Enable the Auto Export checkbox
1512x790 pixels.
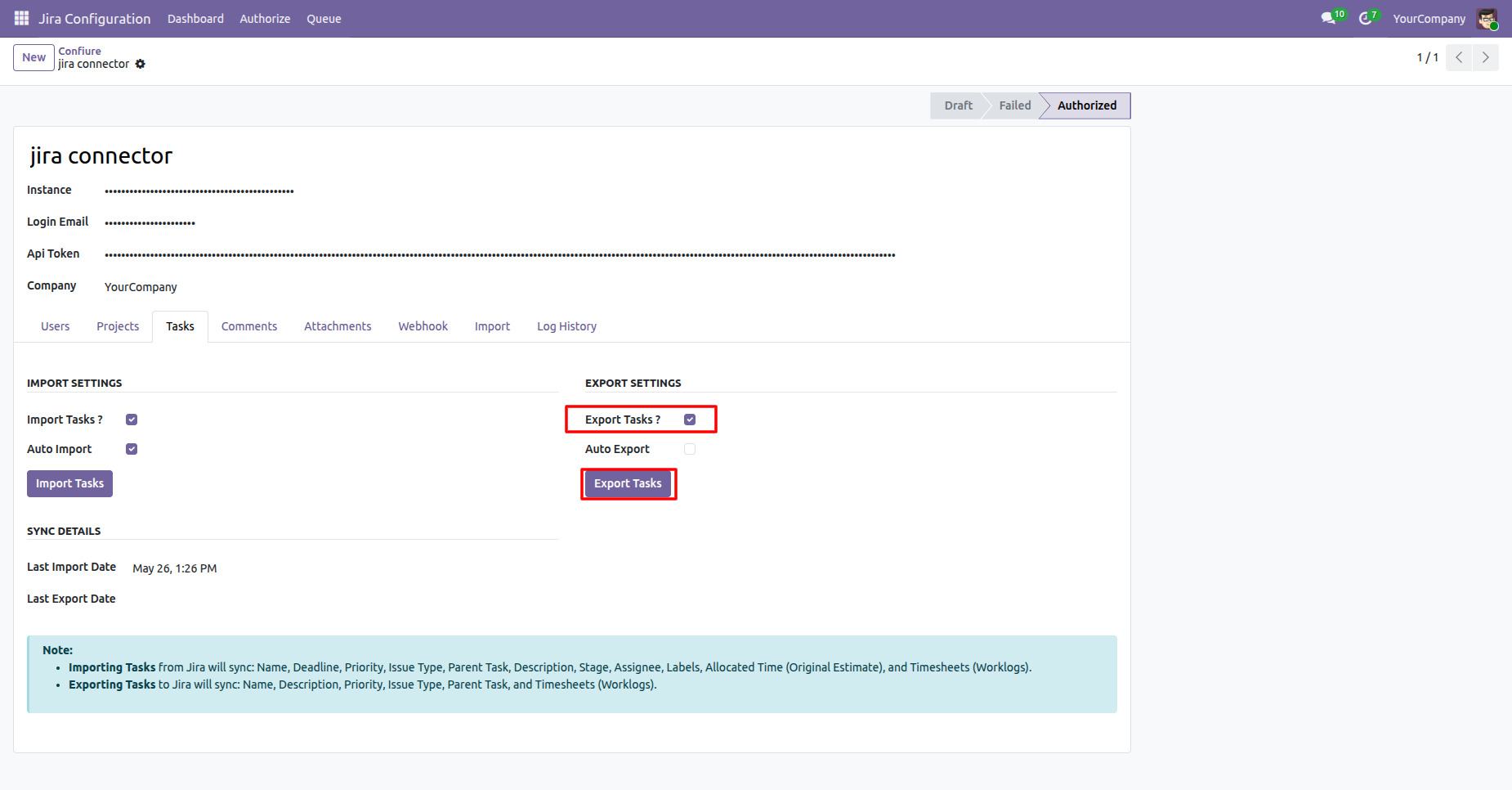pos(690,449)
